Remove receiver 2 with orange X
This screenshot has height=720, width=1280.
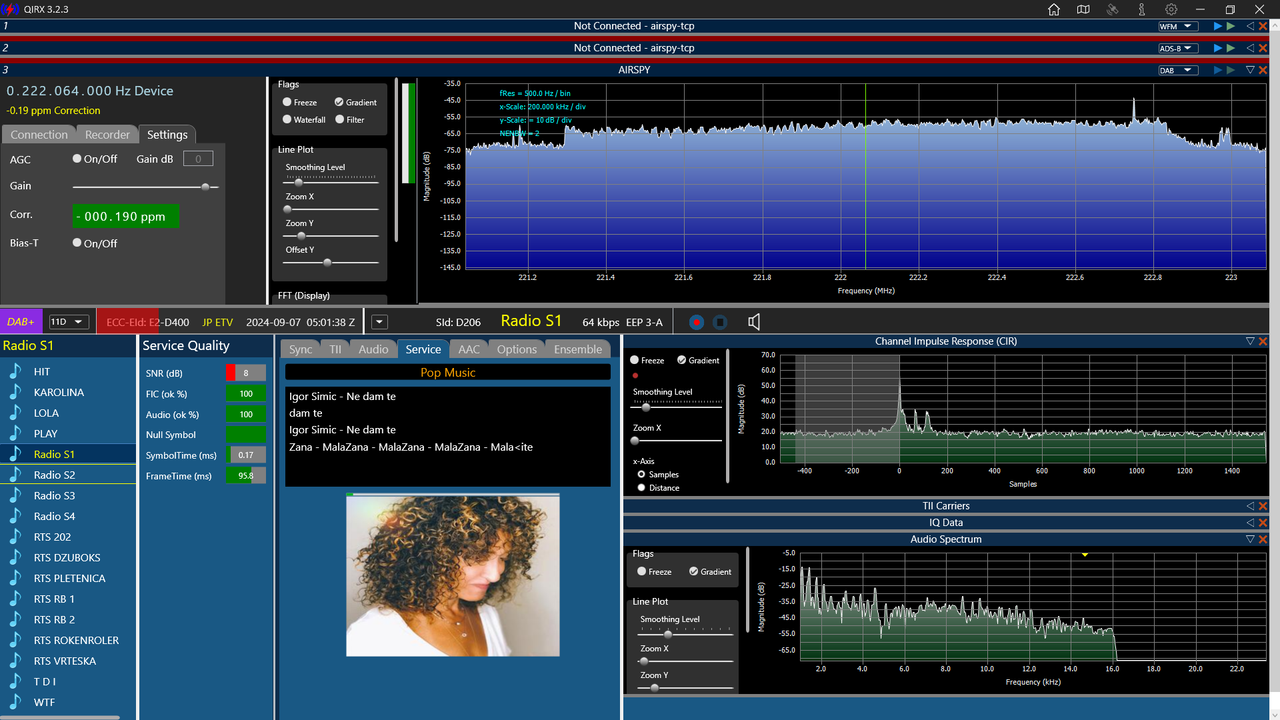click(1263, 48)
